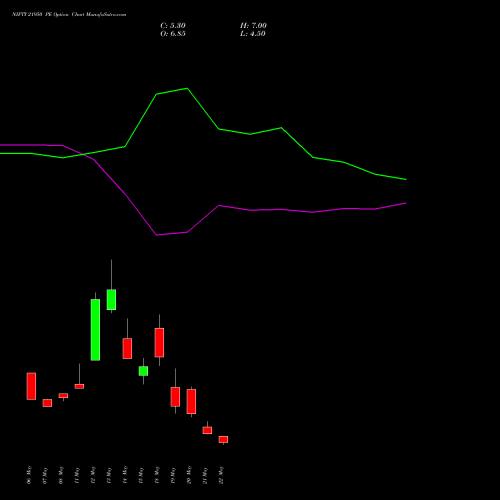Select the 11 May date label
Image resolution: width=500 pixels, height=500 pixels.
point(77,475)
